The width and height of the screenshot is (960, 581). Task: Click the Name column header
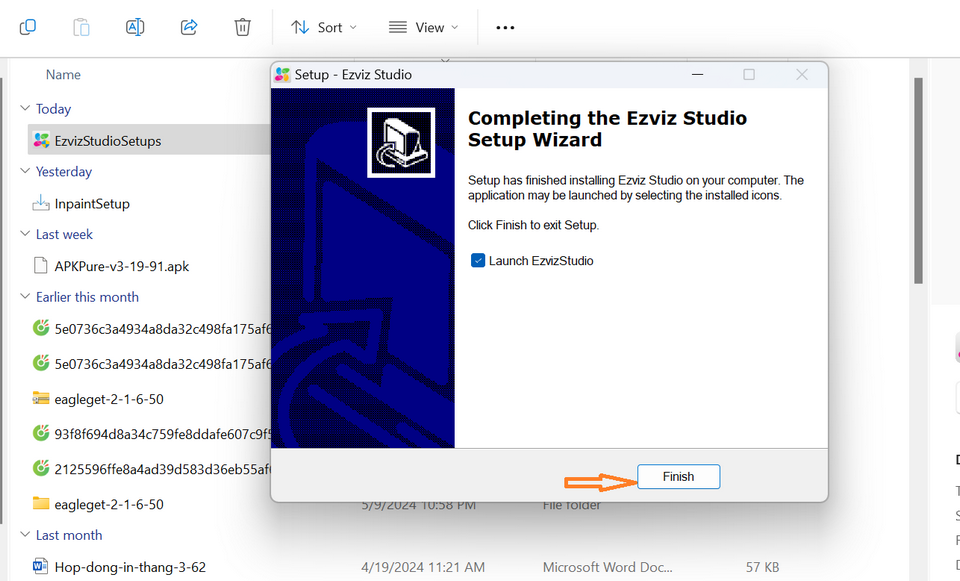click(63, 75)
